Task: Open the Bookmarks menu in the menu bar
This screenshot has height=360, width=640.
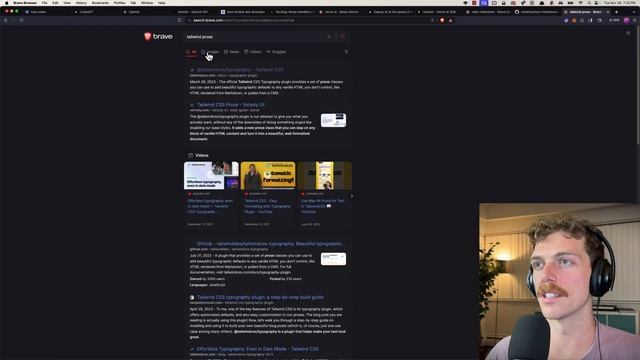Action: click(x=100, y=3)
